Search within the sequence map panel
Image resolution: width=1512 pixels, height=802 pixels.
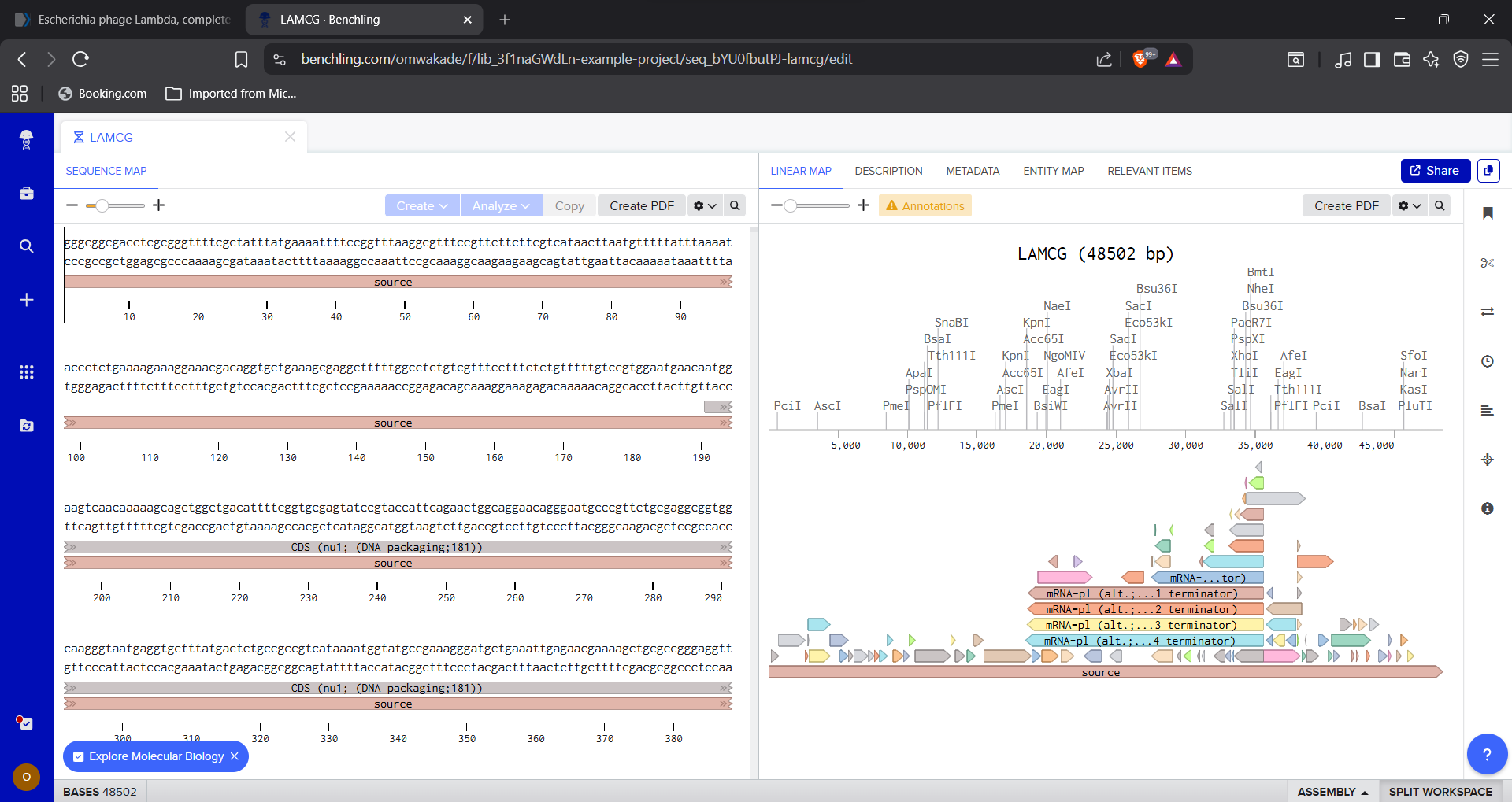tap(735, 205)
